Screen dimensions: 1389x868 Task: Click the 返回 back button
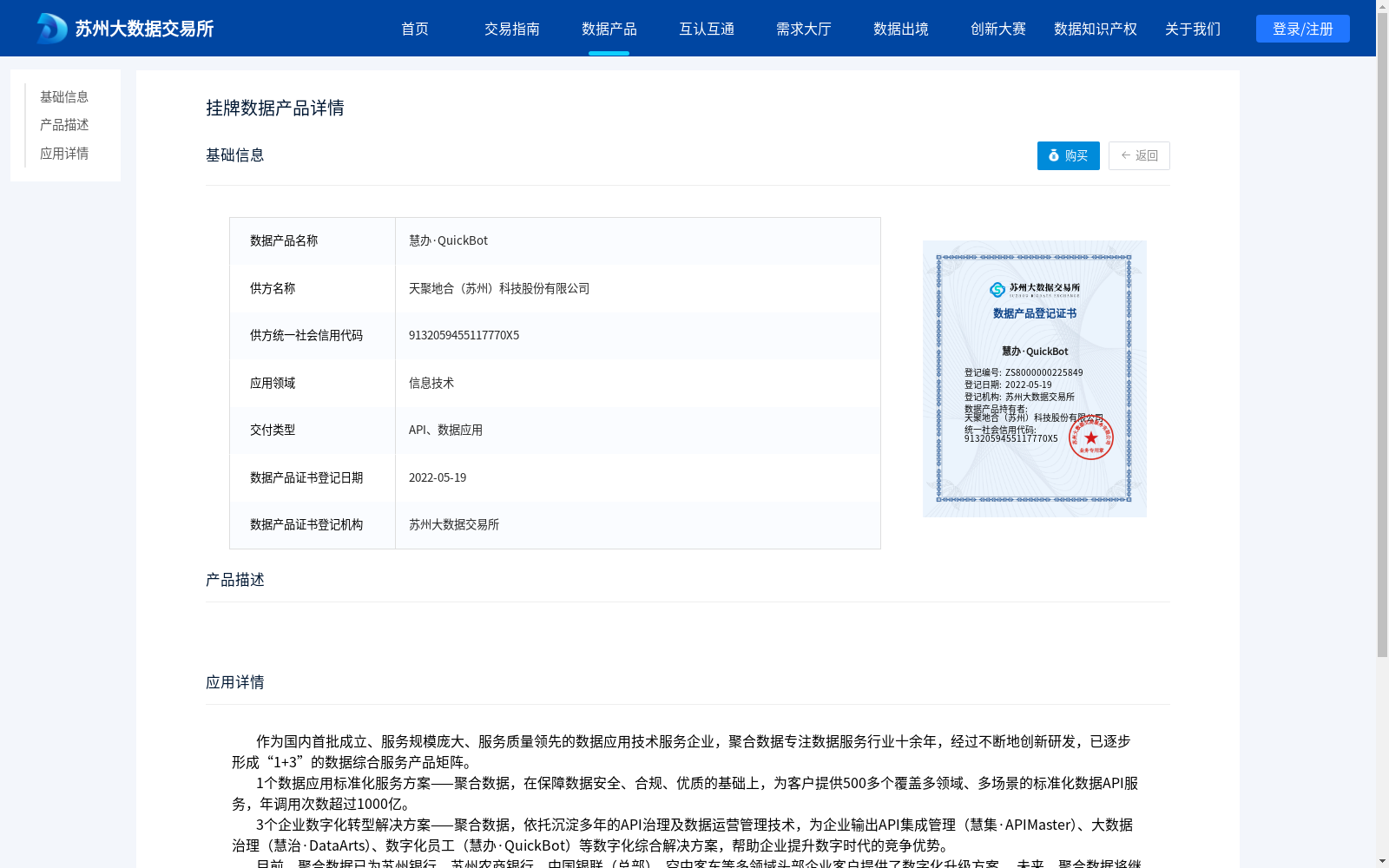pyautogui.click(x=1139, y=155)
